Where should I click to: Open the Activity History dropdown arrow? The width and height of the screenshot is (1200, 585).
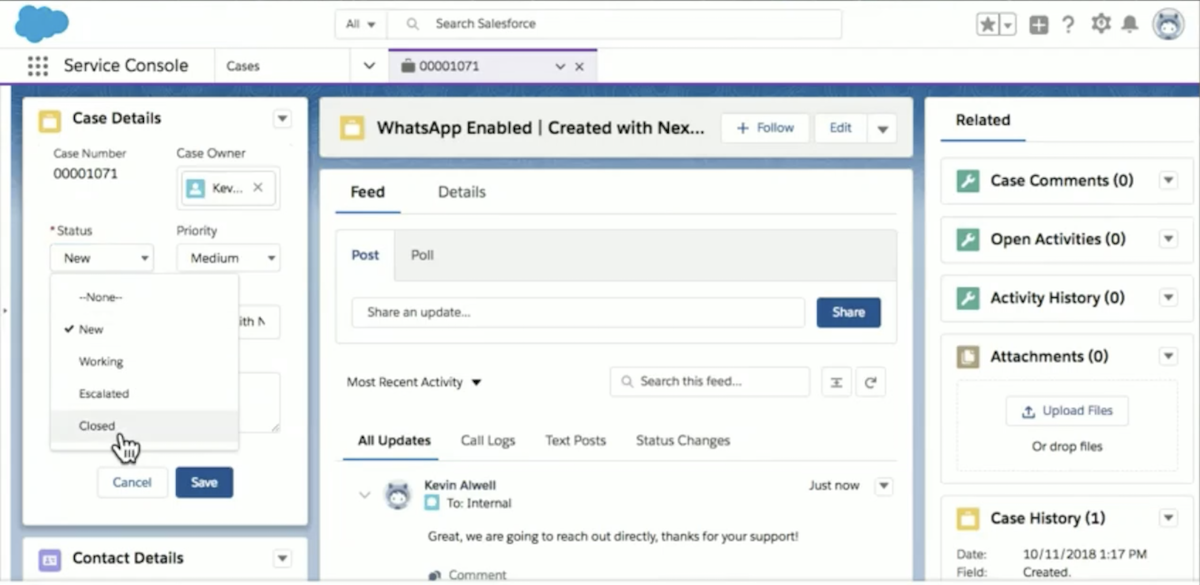click(1168, 298)
